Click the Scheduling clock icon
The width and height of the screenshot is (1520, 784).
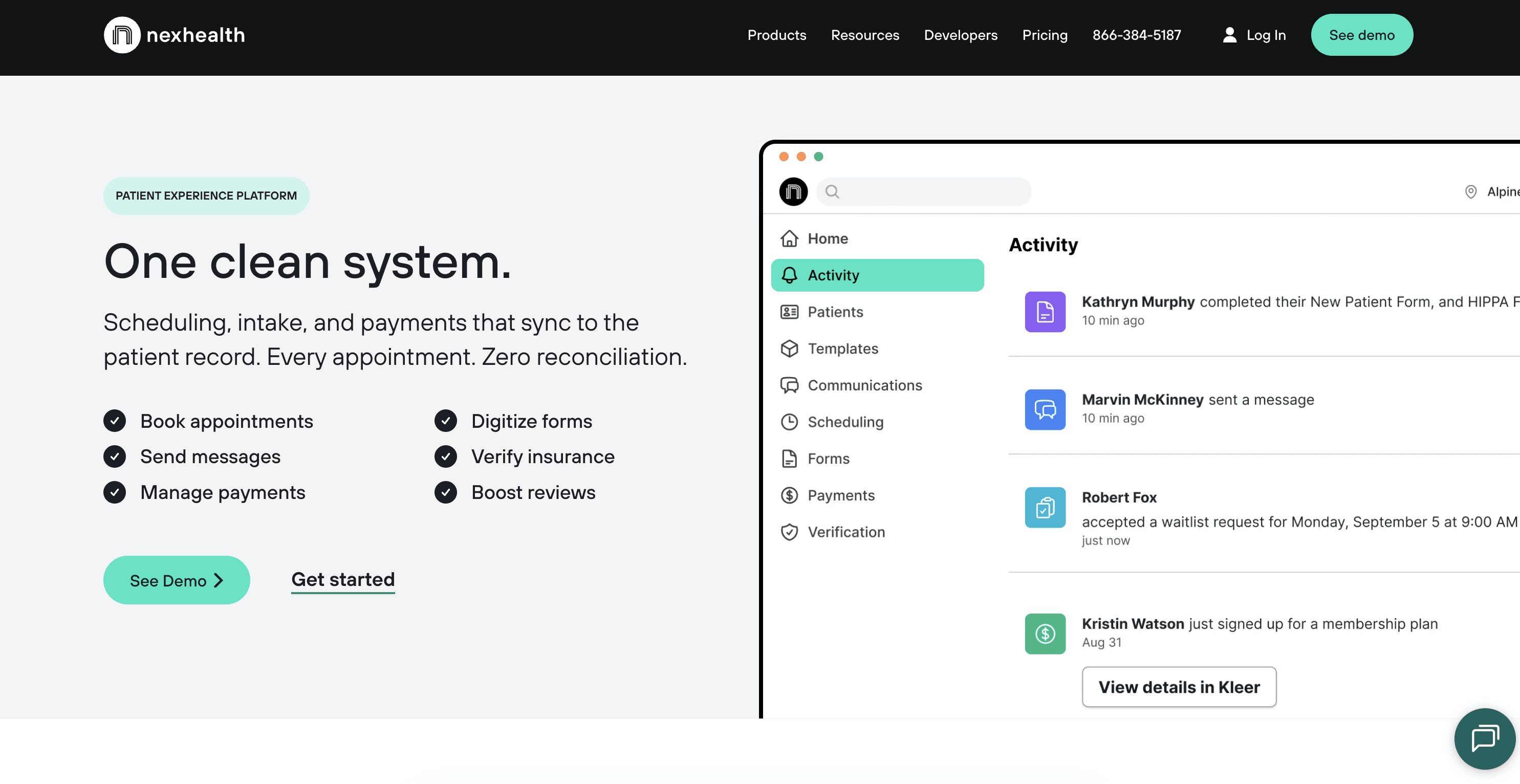(790, 422)
